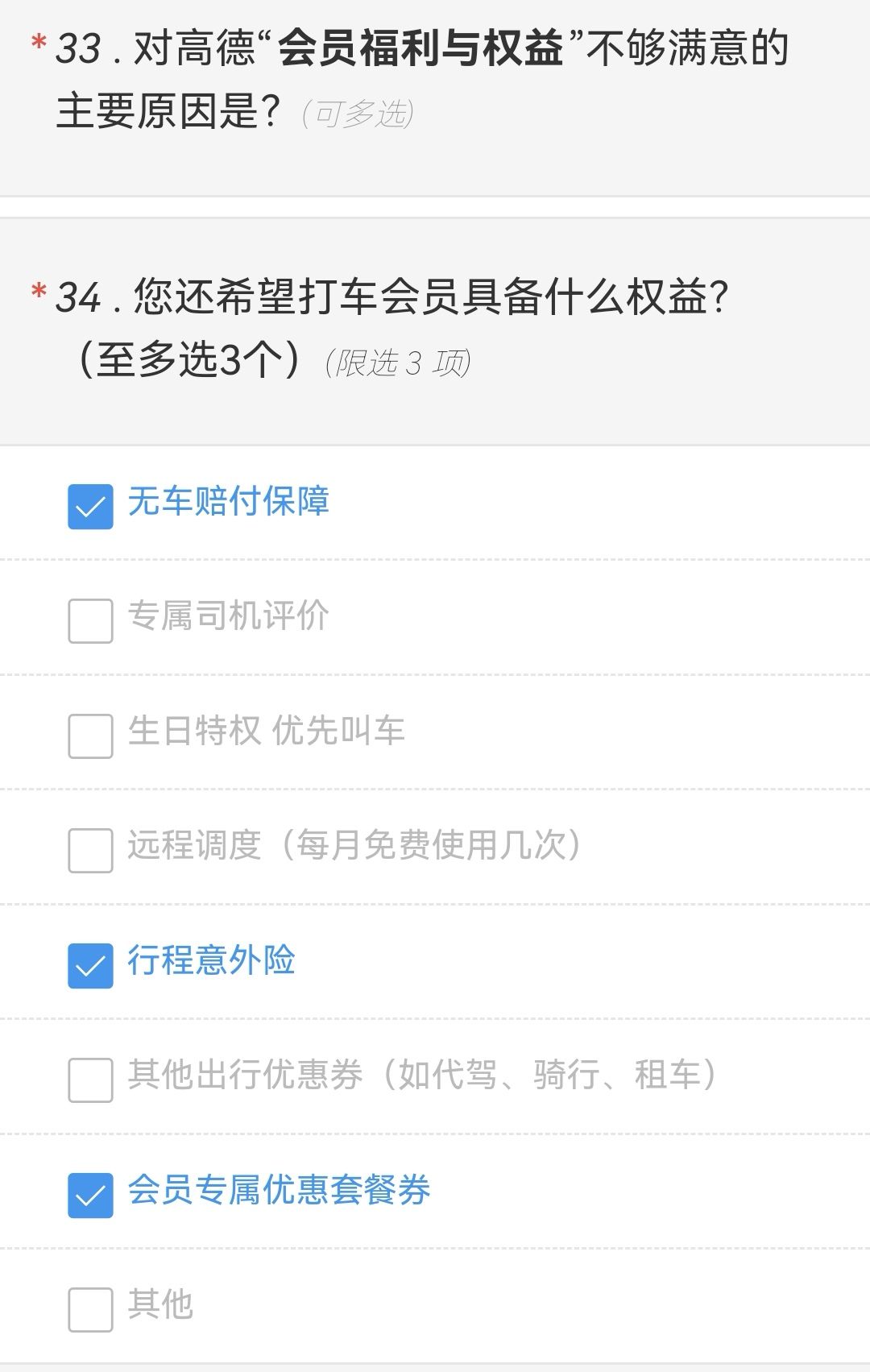
Task: Choose 其他出行优惠券（如代驾、骑行、租车）text
Action: coord(422,1074)
